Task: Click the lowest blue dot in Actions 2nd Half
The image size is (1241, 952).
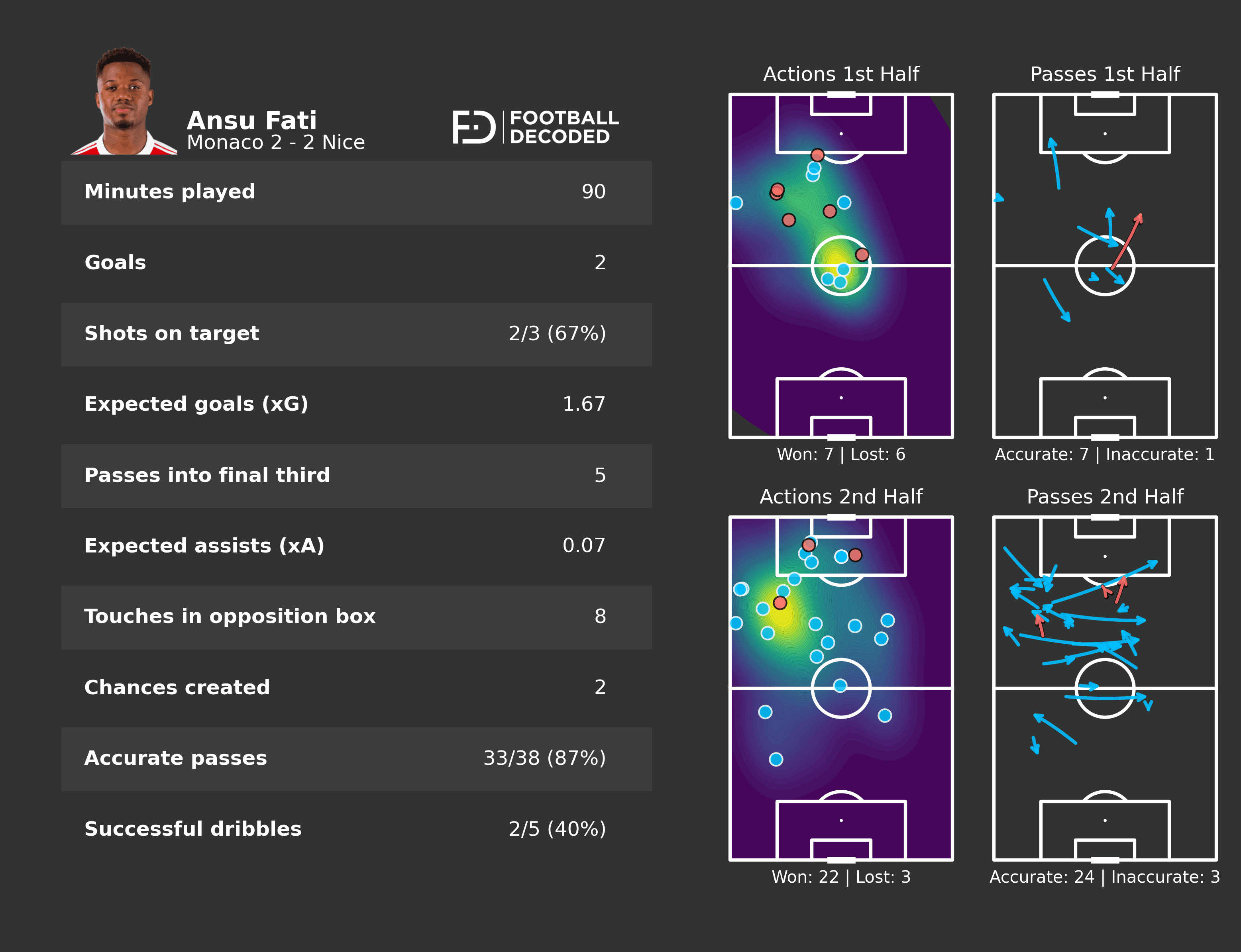Action: click(x=776, y=759)
